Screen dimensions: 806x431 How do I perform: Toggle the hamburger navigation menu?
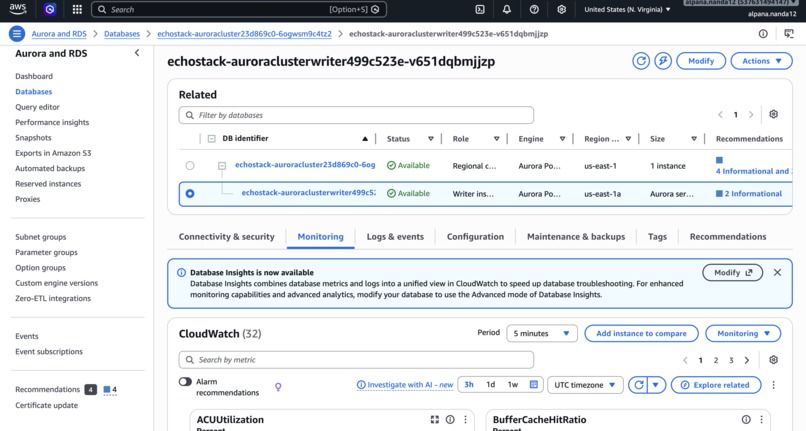click(x=16, y=34)
